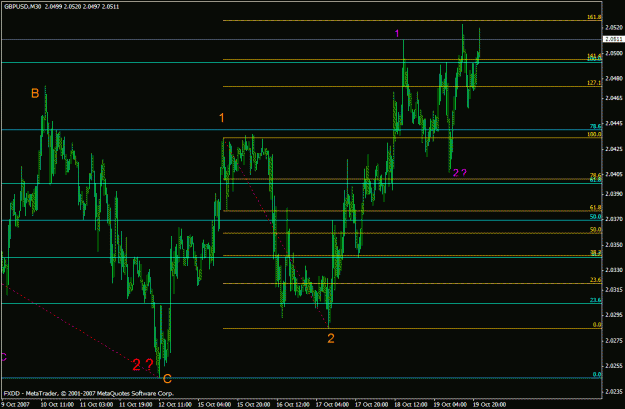The image size is (625, 409).
Task: Click the 2.0480 price axis value
Action: (613, 79)
